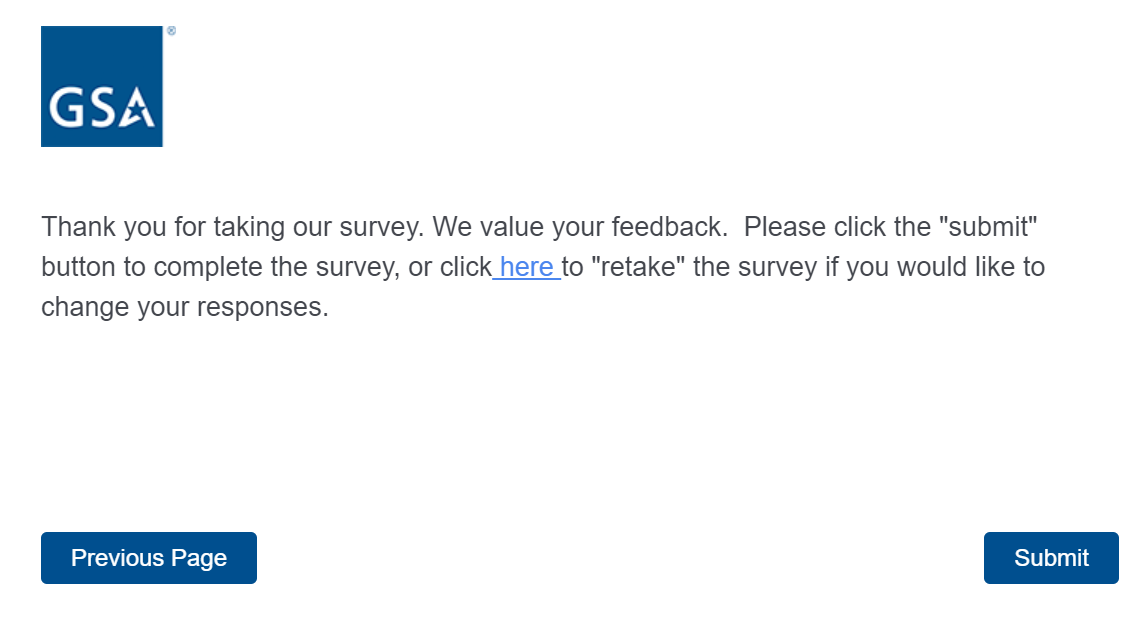Follow the "here" link to retake survey

pos(526,267)
